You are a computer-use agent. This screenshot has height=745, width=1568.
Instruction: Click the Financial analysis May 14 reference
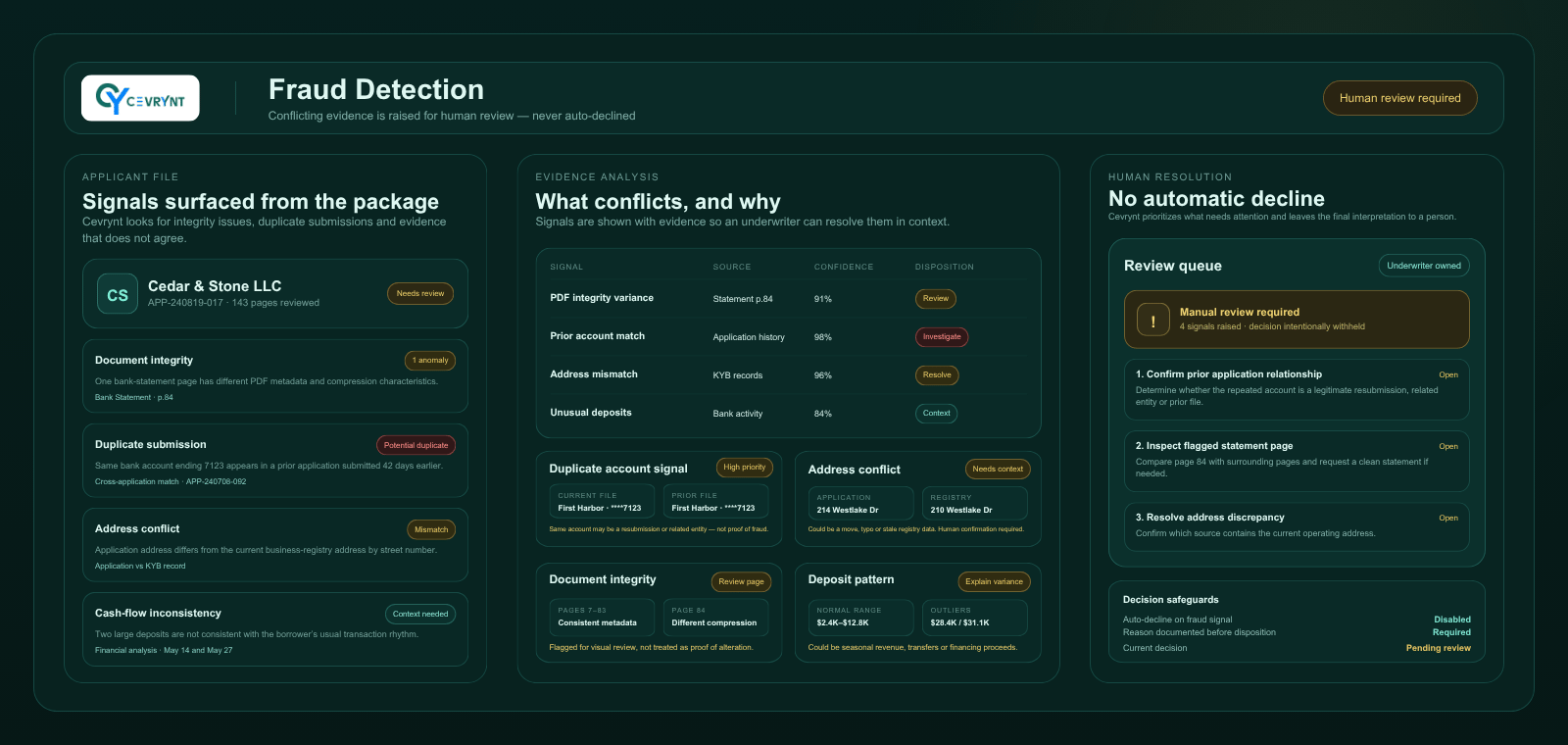[164, 650]
